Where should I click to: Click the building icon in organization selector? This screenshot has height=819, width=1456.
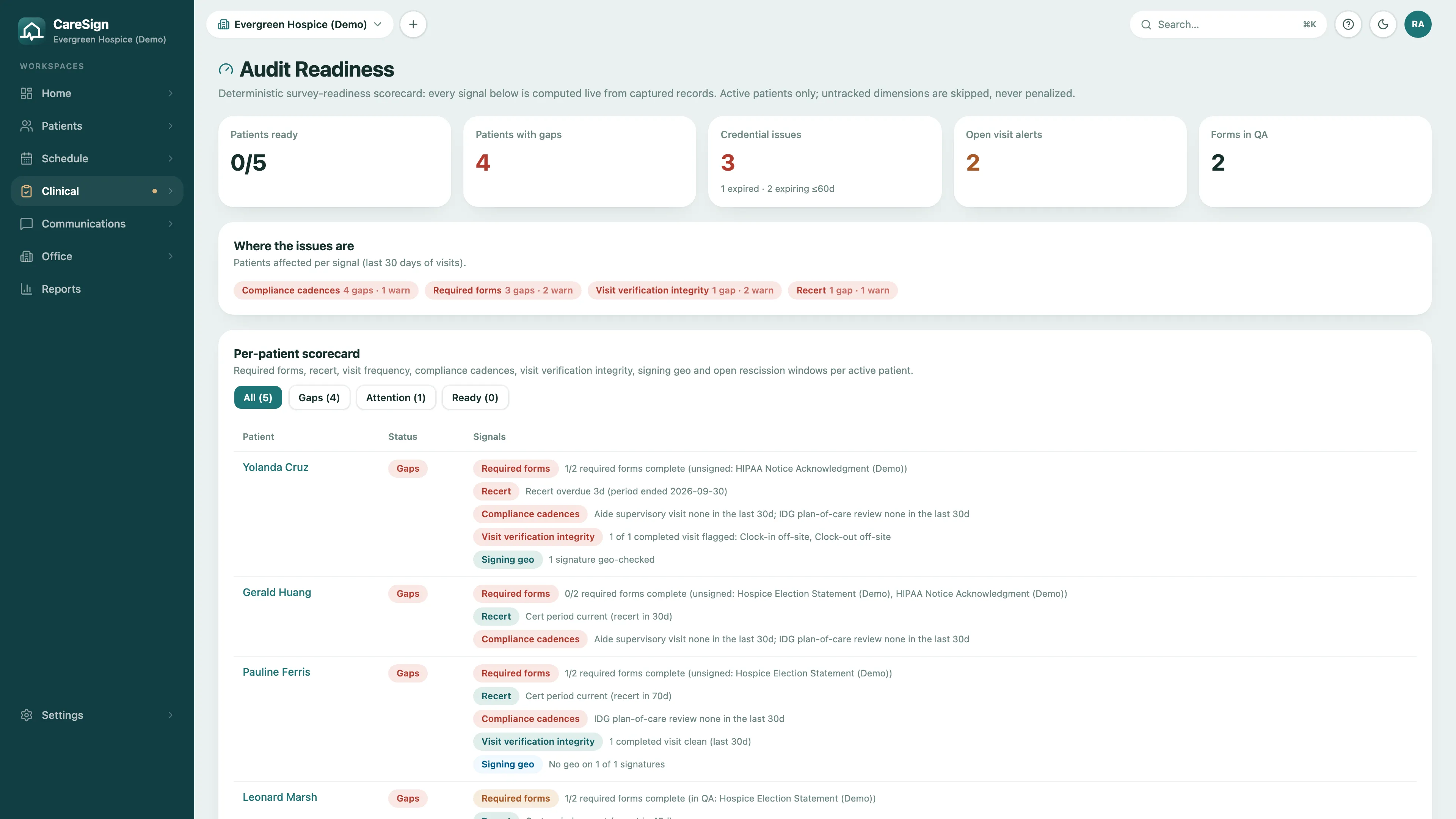pyautogui.click(x=223, y=24)
